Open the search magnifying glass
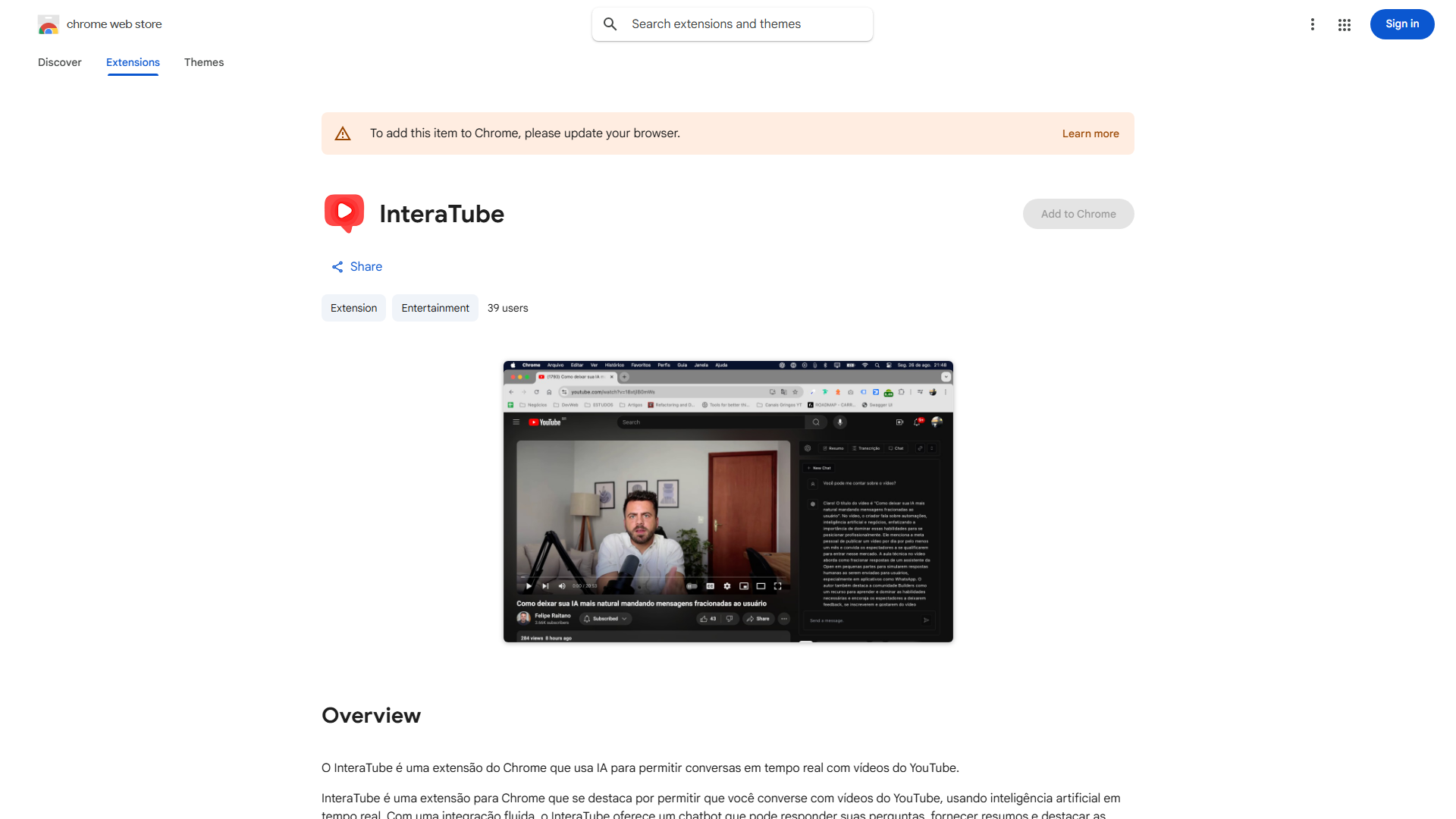Screen dimensions: 1456x819 click(610, 24)
